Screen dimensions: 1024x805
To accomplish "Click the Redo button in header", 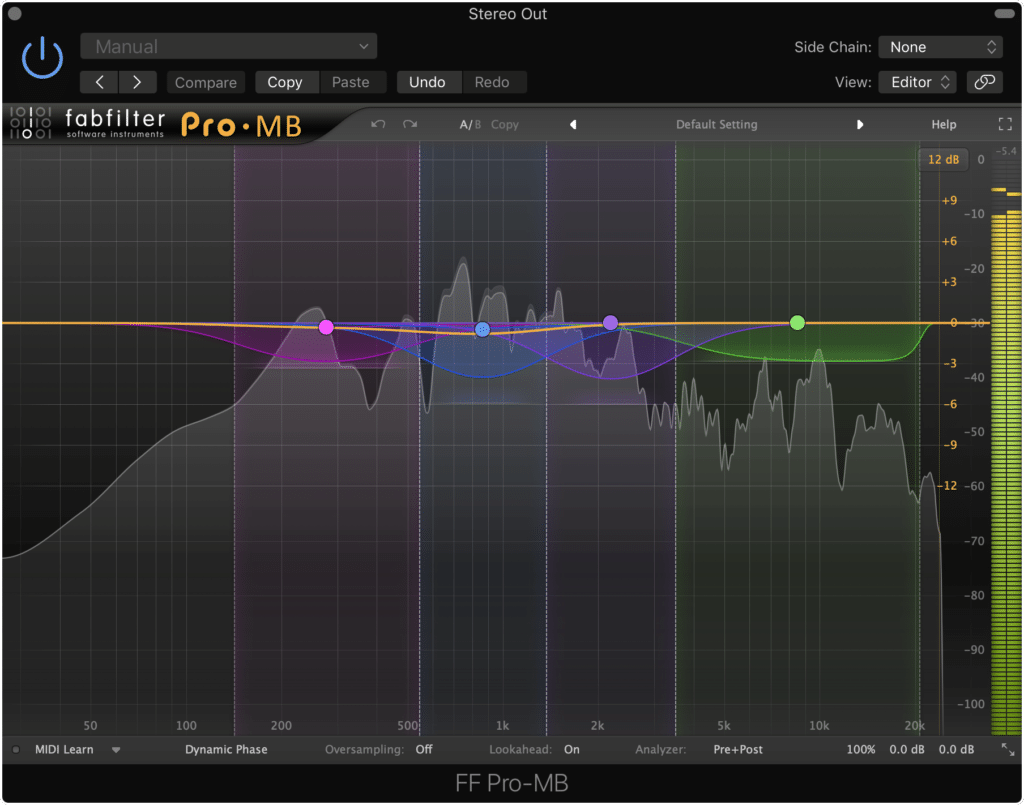I will tap(492, 82).
